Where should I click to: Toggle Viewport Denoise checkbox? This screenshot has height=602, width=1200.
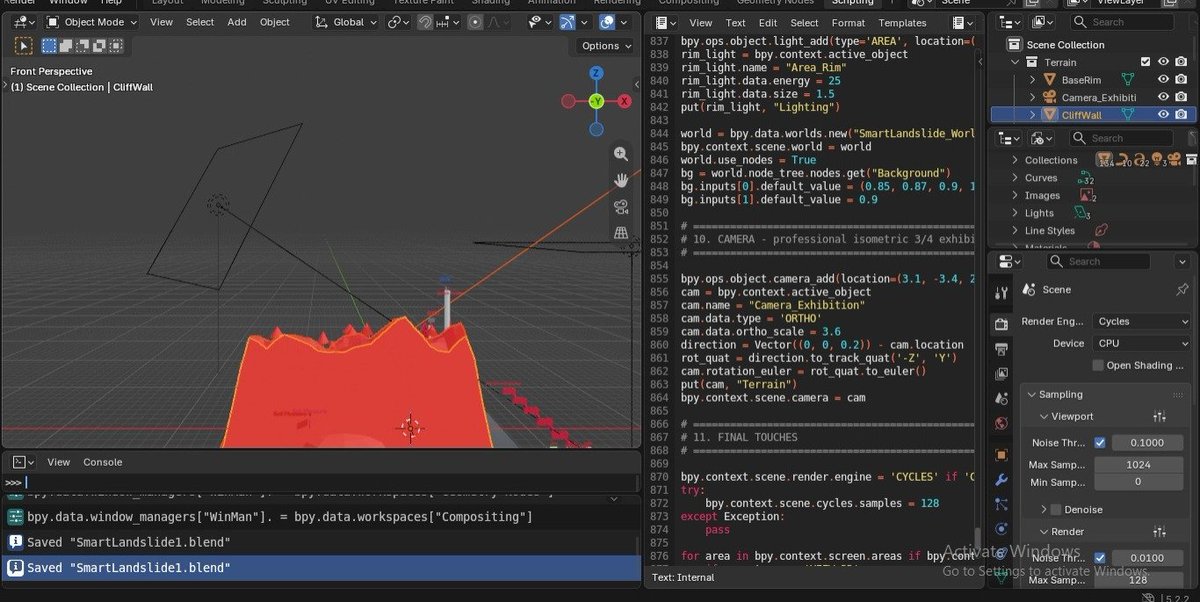pyautogui.click(x=1056, y=509)
